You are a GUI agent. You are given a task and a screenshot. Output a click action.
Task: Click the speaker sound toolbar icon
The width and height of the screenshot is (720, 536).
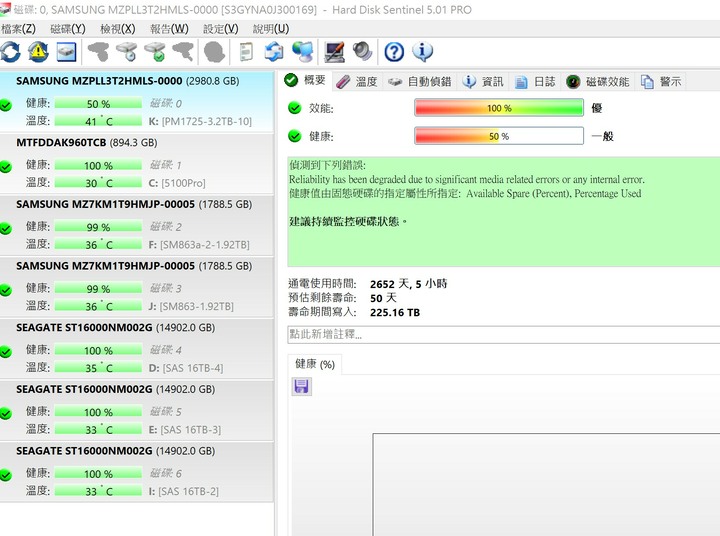363,51
